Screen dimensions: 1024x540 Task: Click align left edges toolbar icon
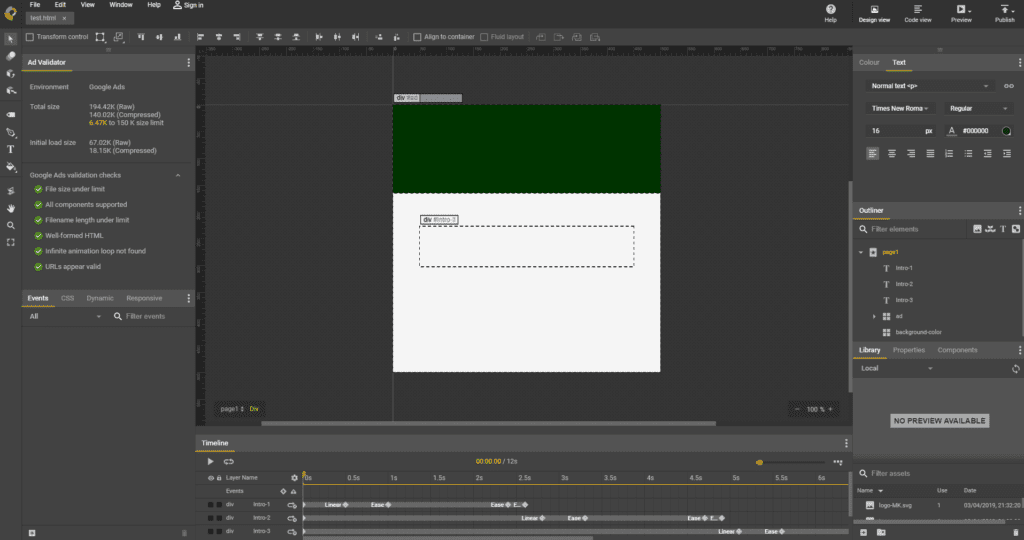pos(200,37)
